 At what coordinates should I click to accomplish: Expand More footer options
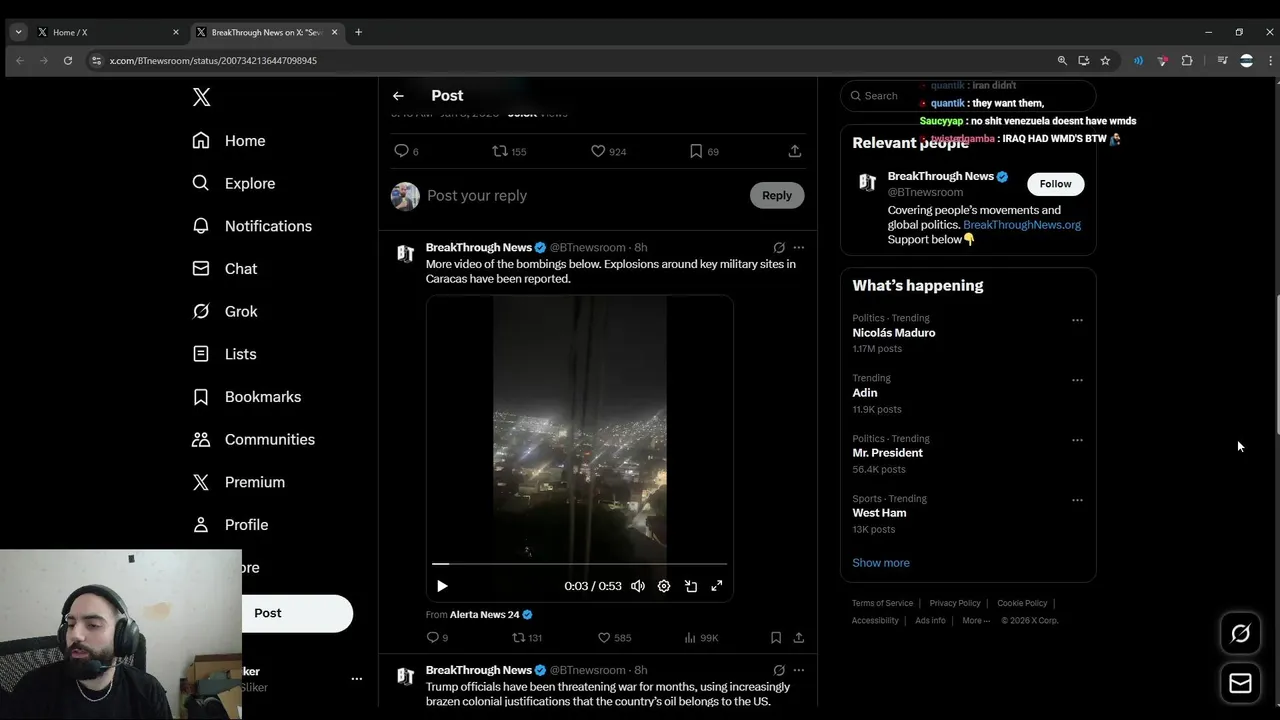[976, 620]
